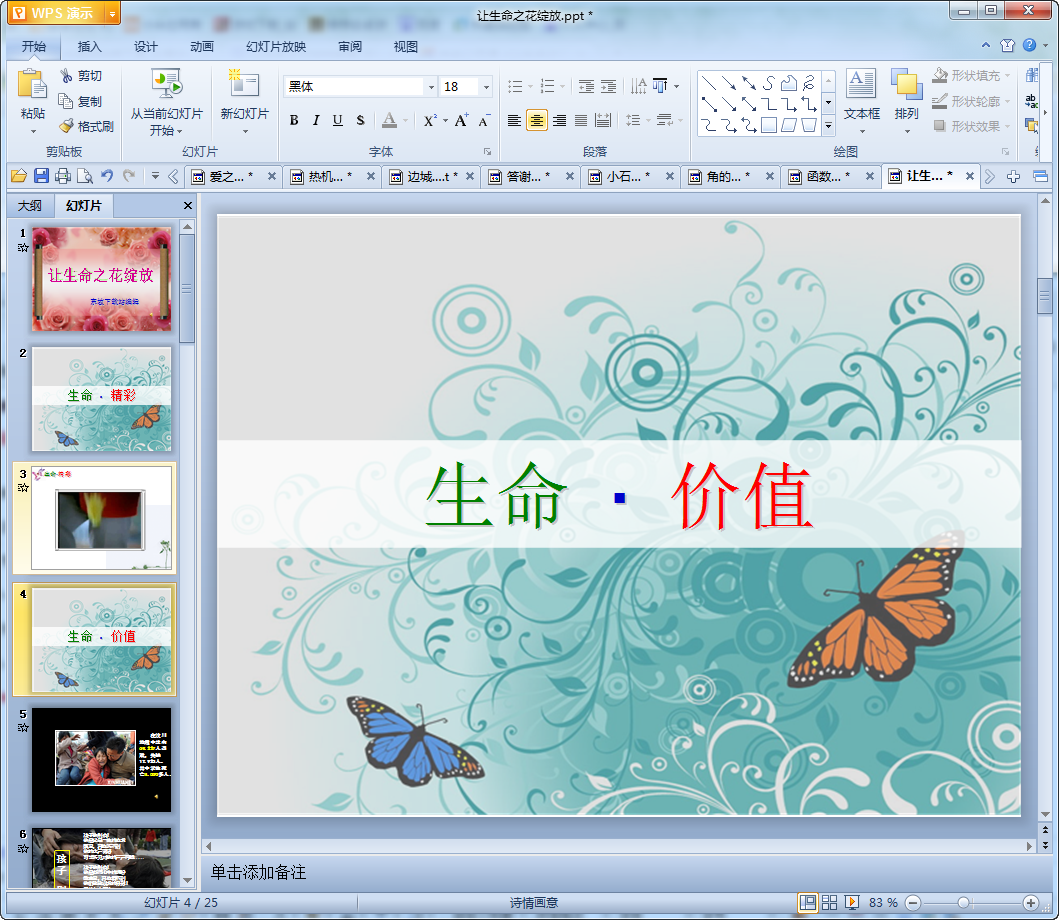Switch to the Outline (大纲) panel tab
The image size is (1059, 920).
pyautogui.click(x=30, y=206)
